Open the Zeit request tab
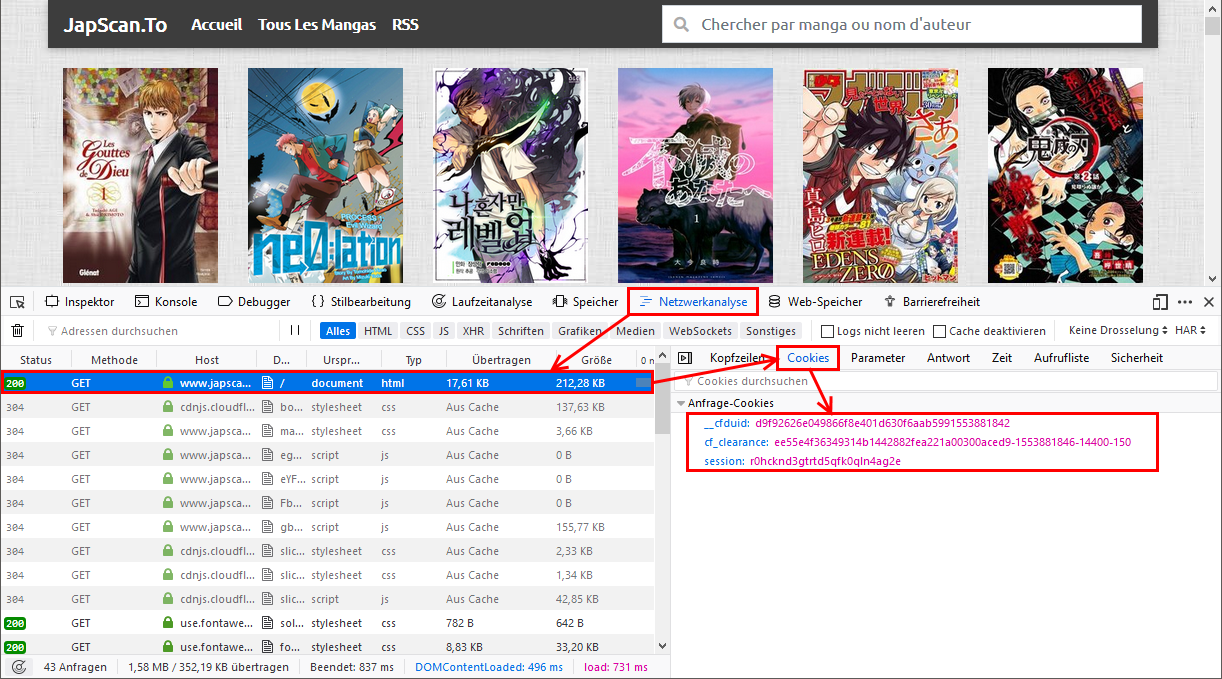Screen dimensions: 1222x679 (1002, 358)
